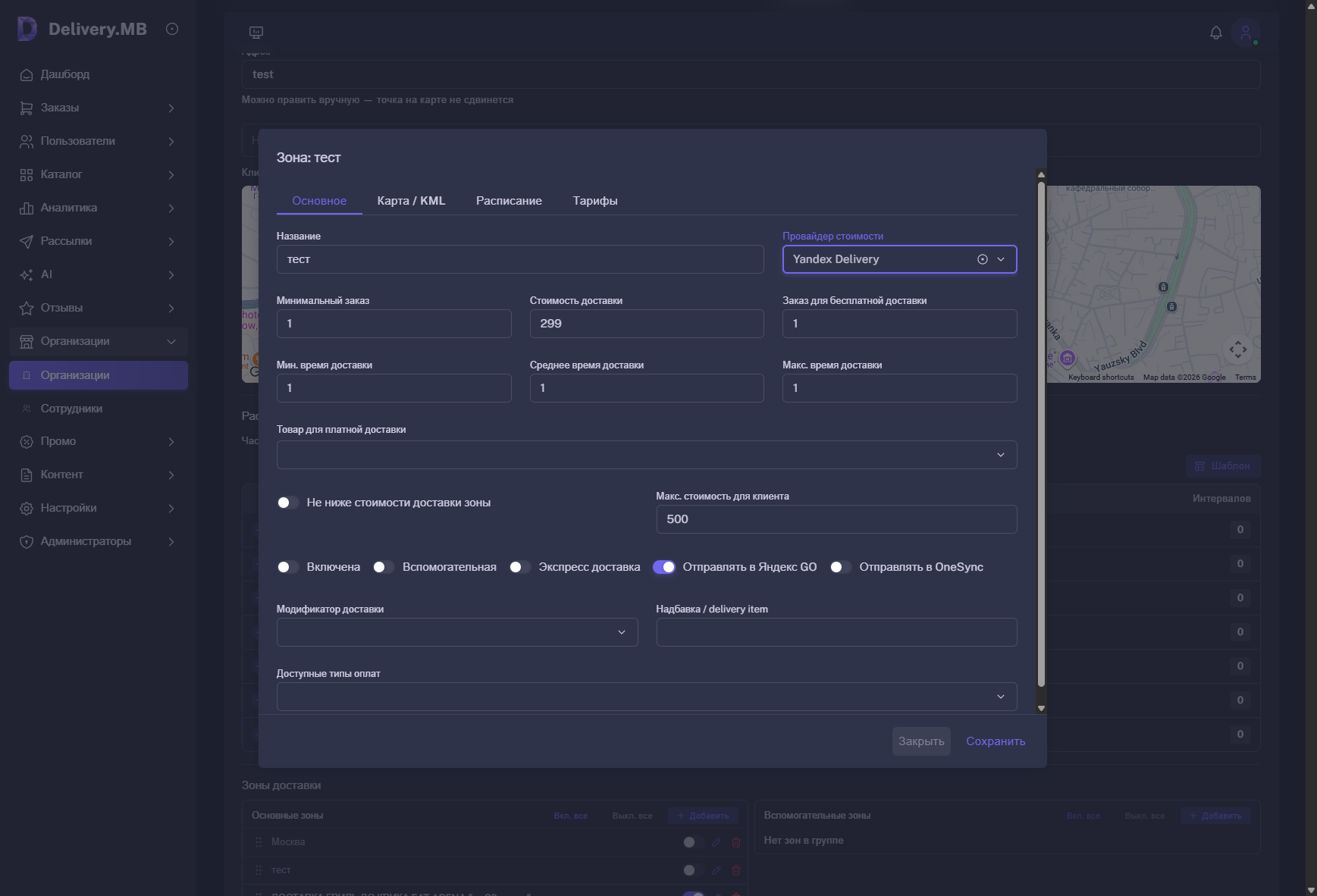Toggle Экспресс доставка switch on
1317x896 pixels.
coord(519,567)
